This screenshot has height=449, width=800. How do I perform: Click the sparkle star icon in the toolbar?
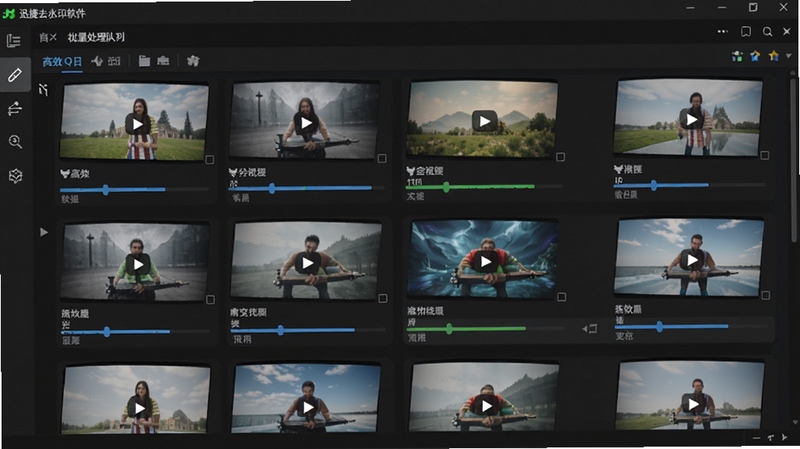point(97,61)
